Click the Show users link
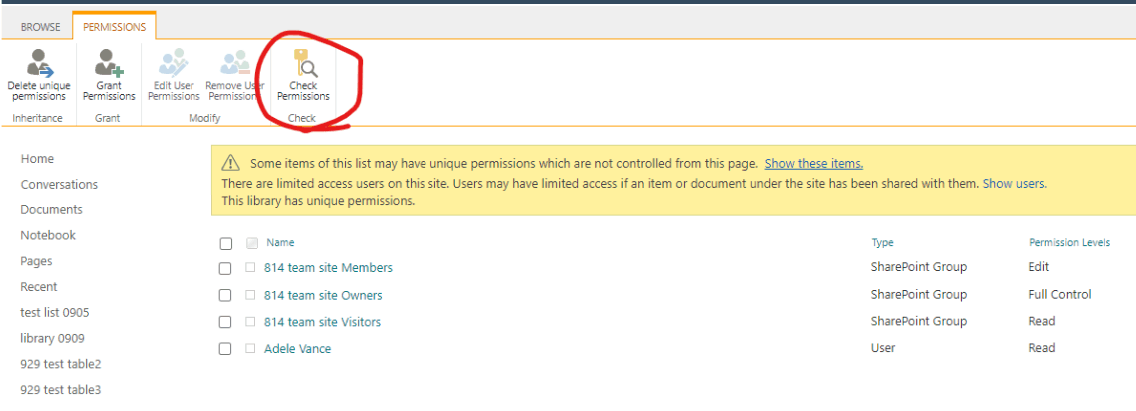1136x411 pixels. [1014, 184]
